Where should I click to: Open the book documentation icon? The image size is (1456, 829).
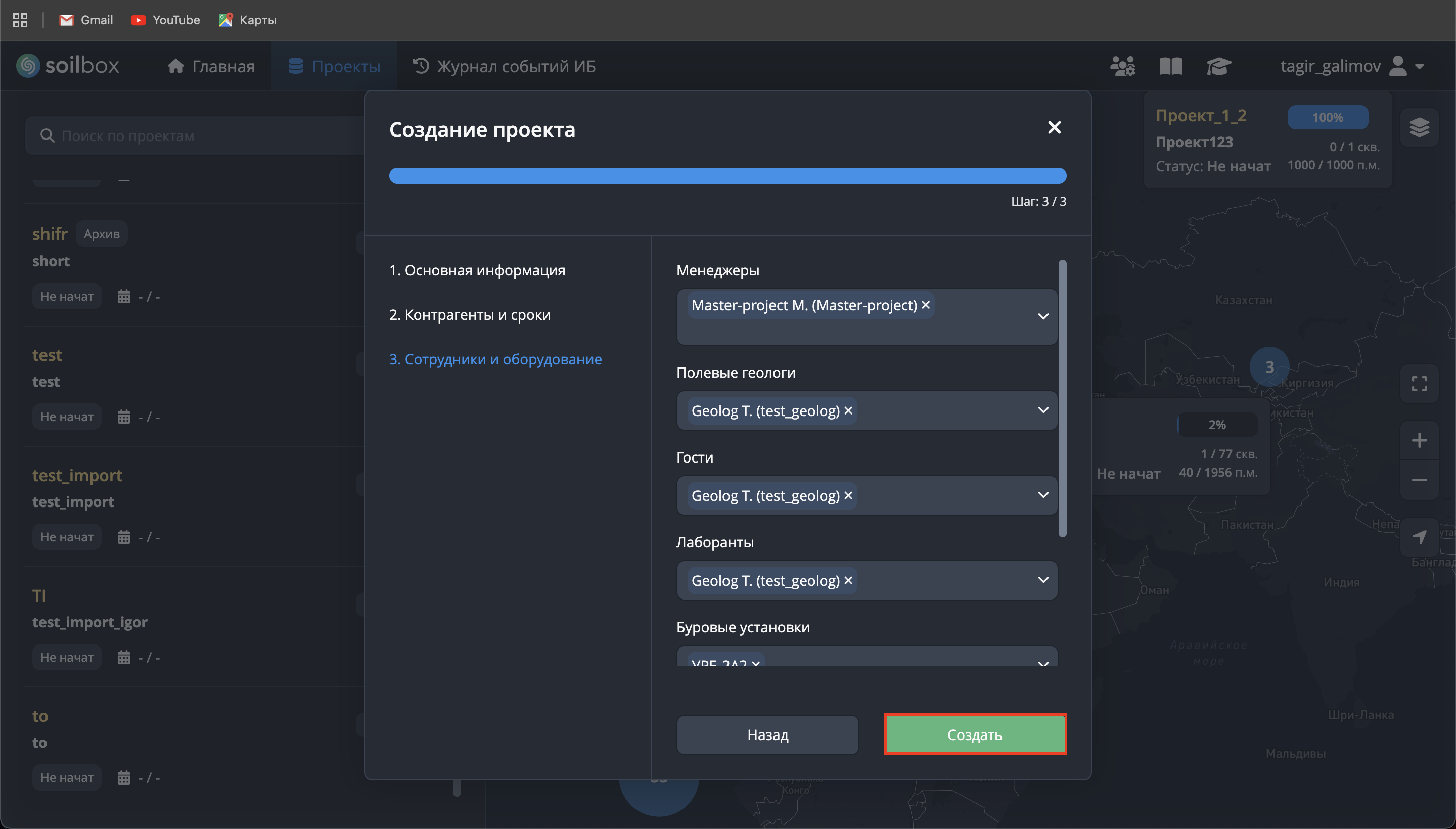[1171, 66]
